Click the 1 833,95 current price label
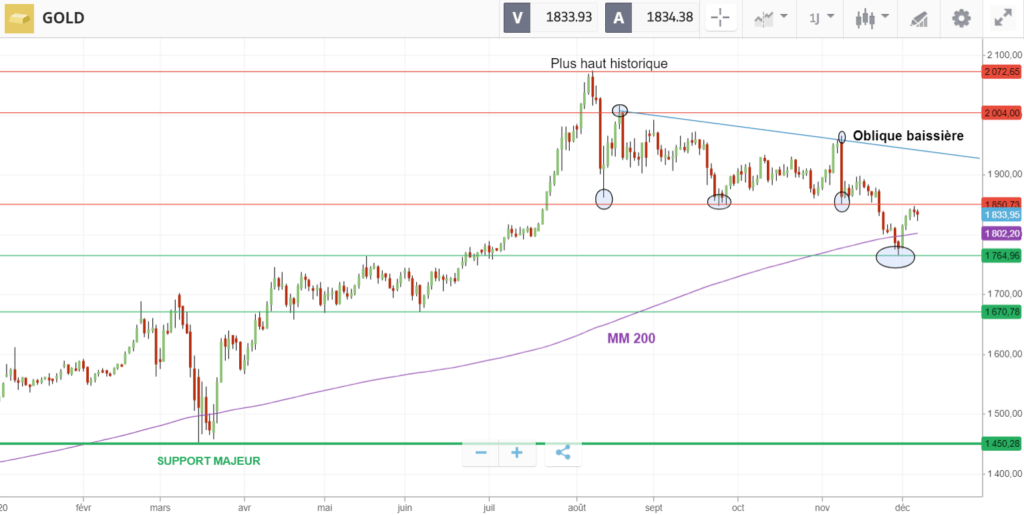 [1001, 214]
